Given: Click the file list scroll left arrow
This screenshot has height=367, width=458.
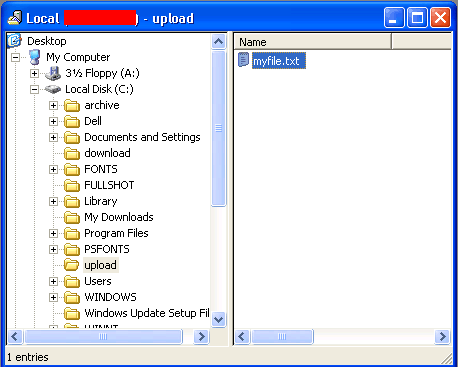Looking at the screenshot, I should point(242,337).
